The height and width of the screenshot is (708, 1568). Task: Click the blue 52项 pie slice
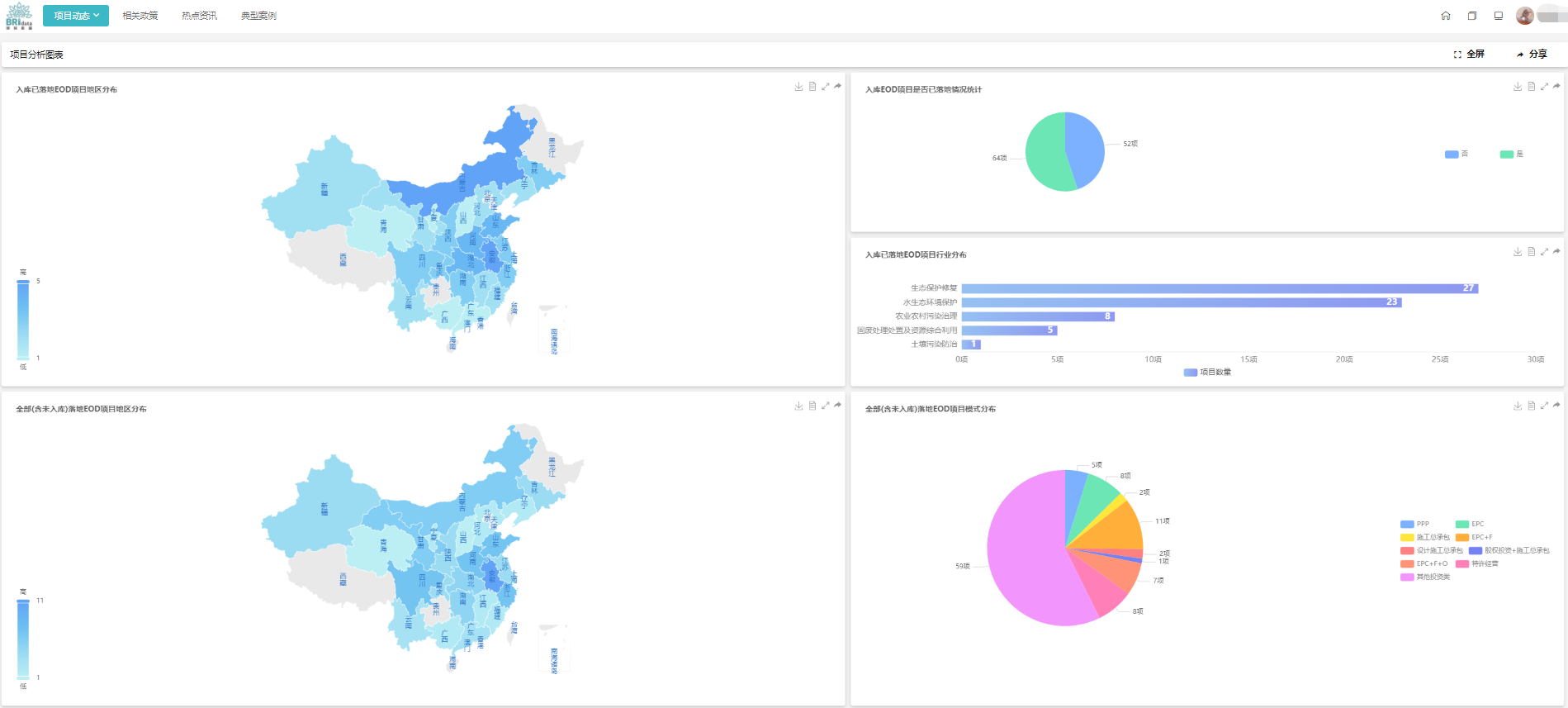click(1087, 149)
